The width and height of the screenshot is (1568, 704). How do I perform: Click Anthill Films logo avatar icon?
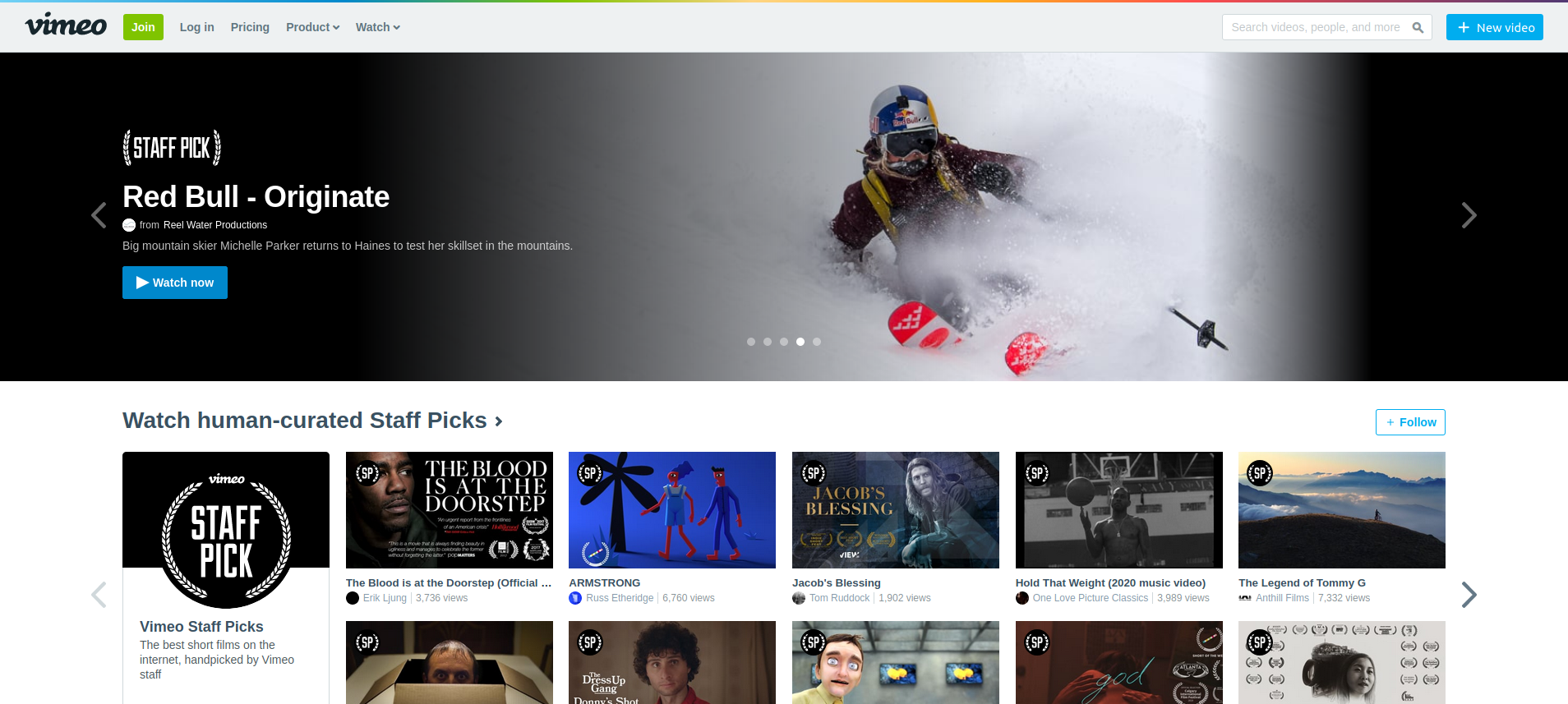coord(1245,598)
